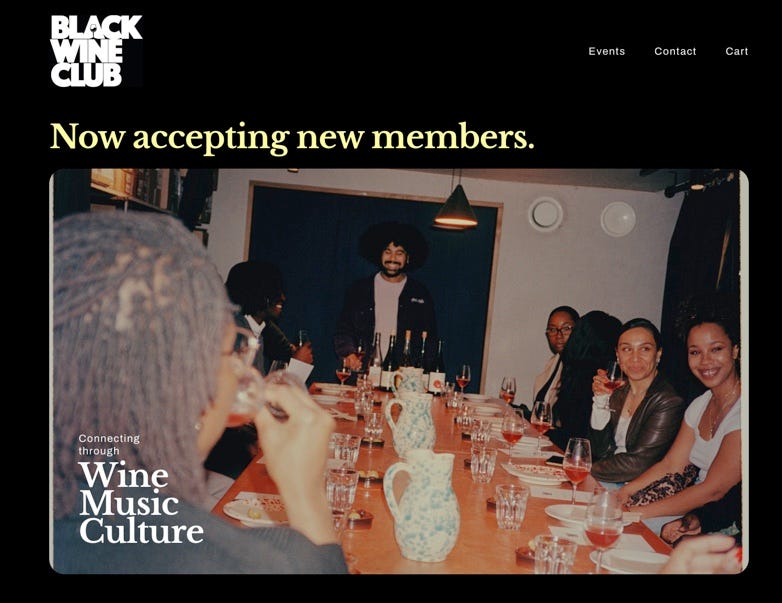Open the Events page
Screen dimensions: 782x603
(x=606, y=51)
